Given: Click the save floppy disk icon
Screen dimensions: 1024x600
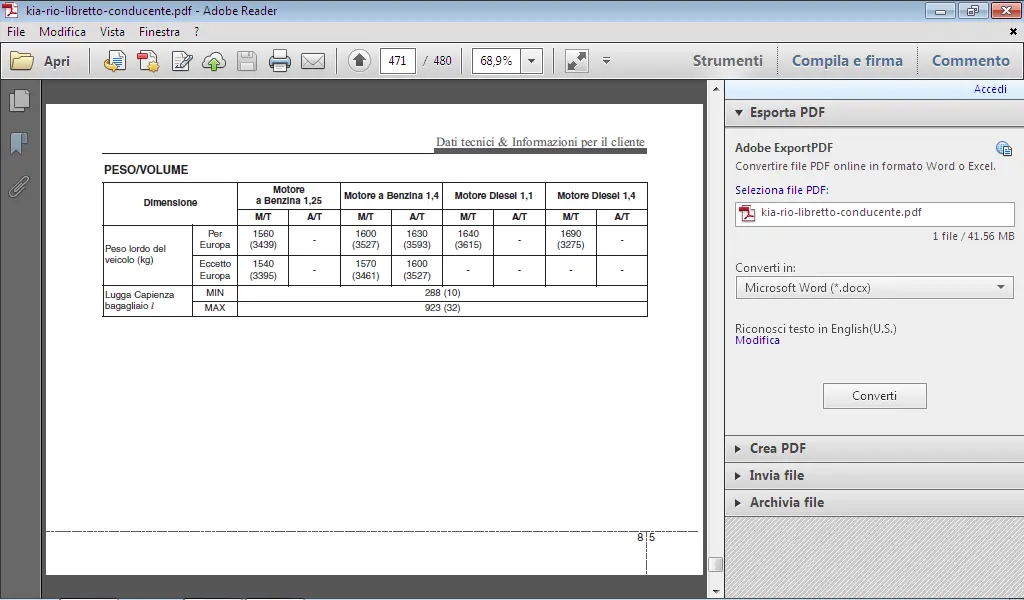Looking at the screenshot, I should pos(247,61).
